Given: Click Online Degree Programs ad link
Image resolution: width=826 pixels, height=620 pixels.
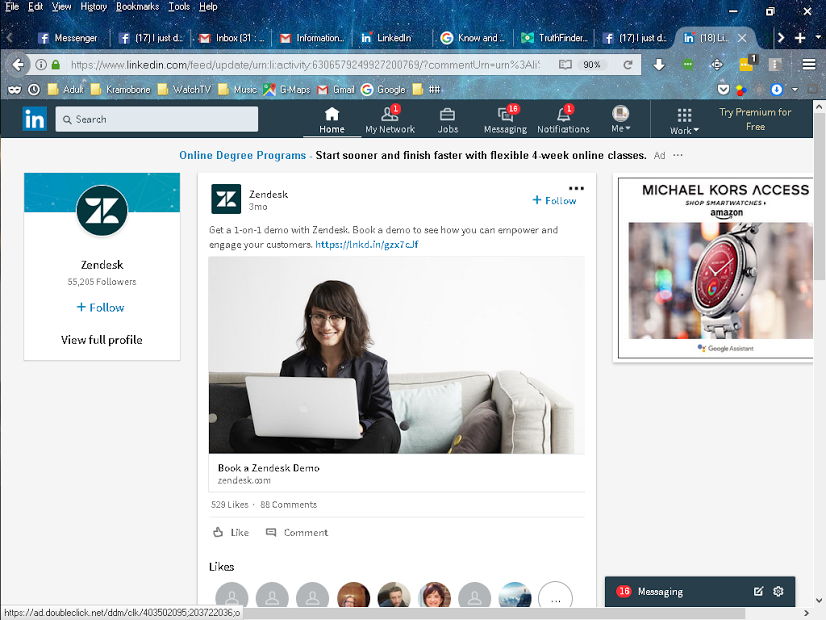Looking at the screenshot, I should tap(242, 155).
